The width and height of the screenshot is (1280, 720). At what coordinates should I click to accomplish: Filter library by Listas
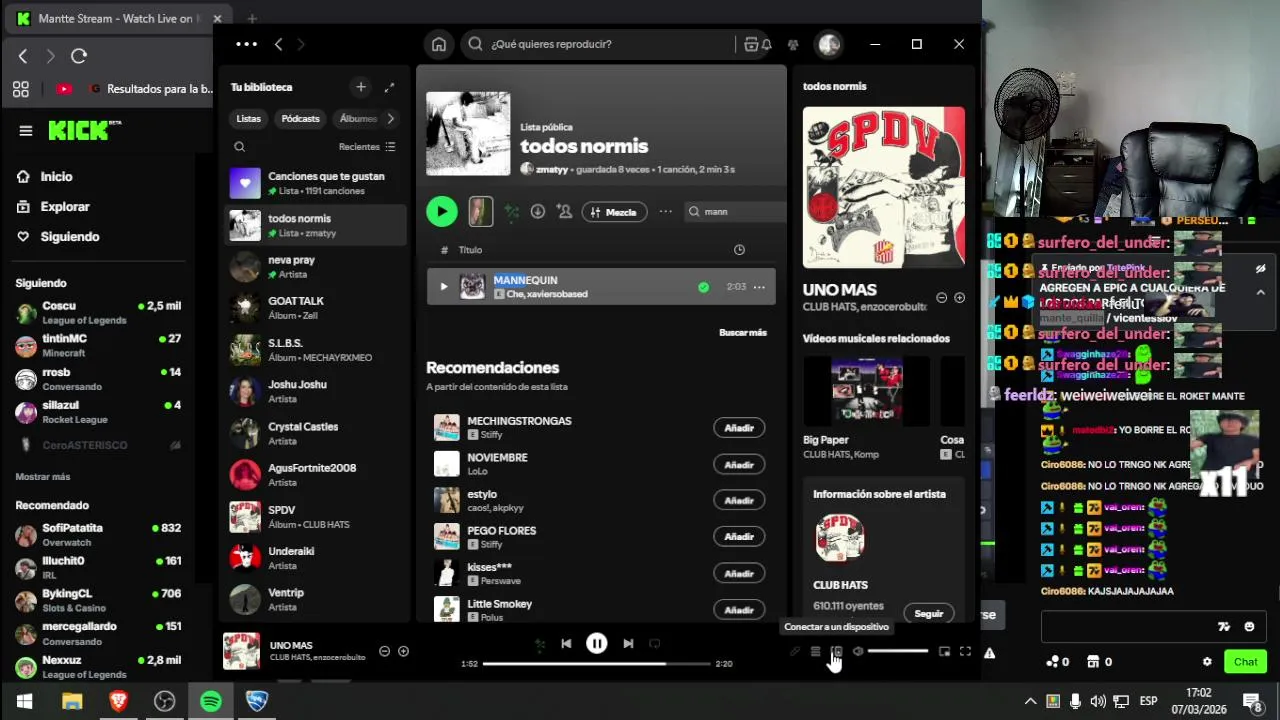[248, 119]
